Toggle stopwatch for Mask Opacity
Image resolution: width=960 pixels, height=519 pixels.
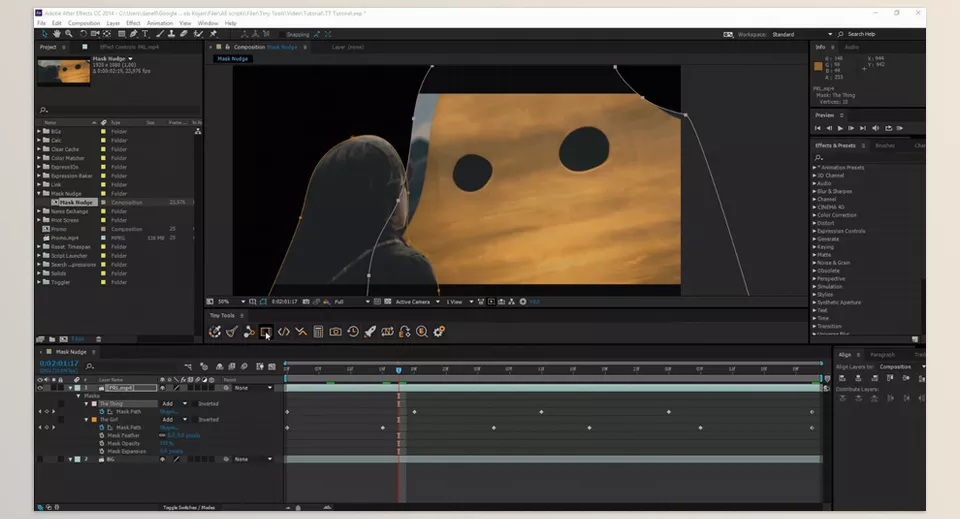[102, 444]
